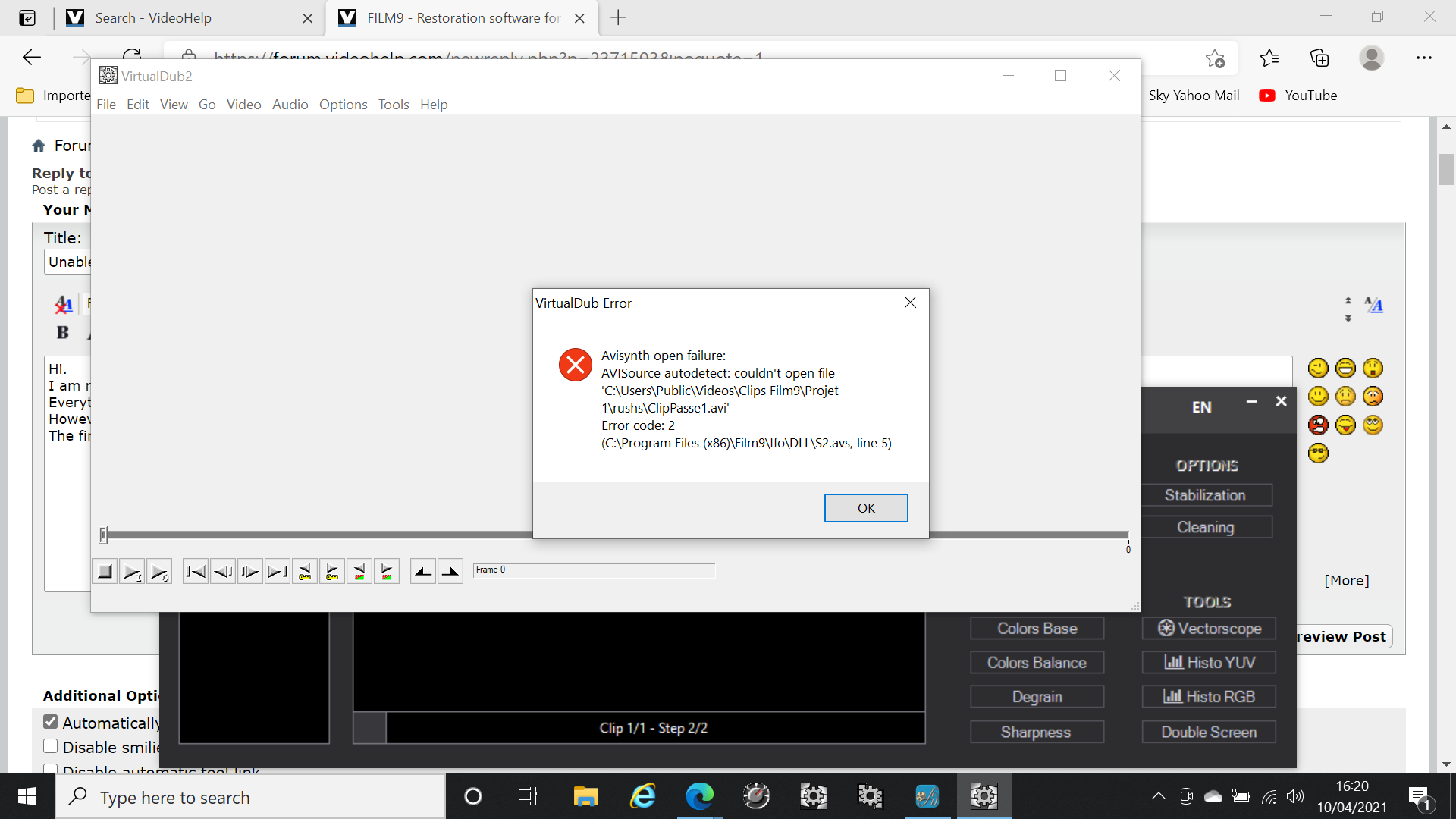1456x819 pixels.
Task: Switch to Search - VideoHelp tab
Action: tap(187, 18)
